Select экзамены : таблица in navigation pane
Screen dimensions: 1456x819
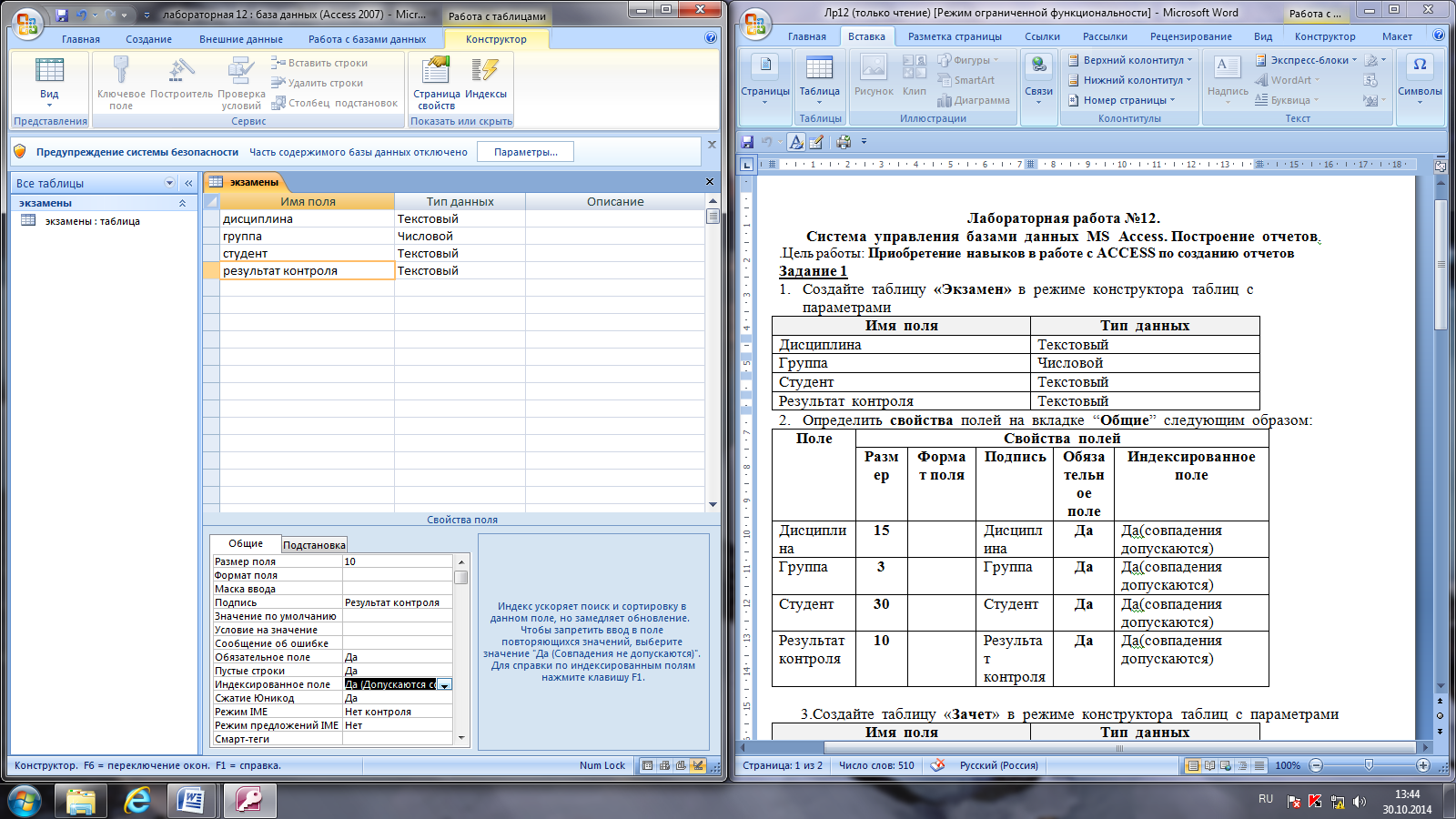(92, 221)
